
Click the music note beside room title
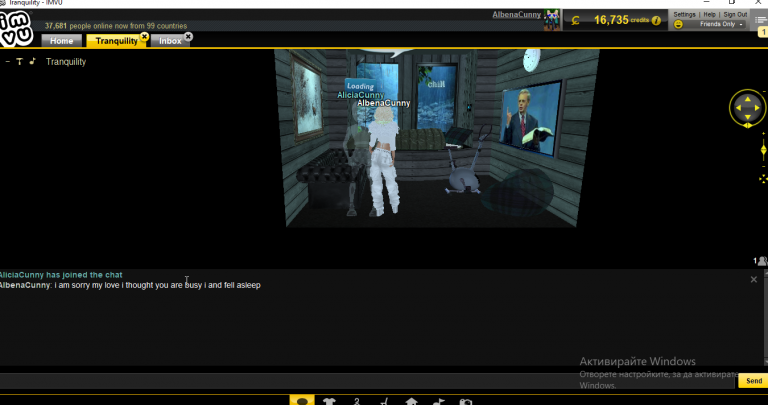(32, 61)
